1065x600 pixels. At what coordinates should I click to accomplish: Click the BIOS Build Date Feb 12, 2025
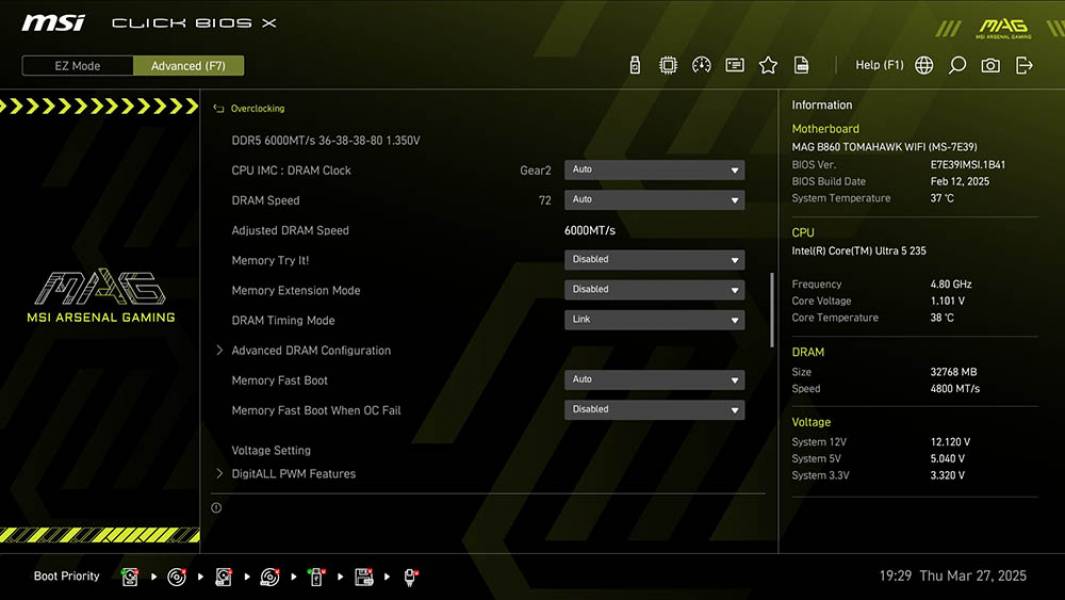pos(960,181)
